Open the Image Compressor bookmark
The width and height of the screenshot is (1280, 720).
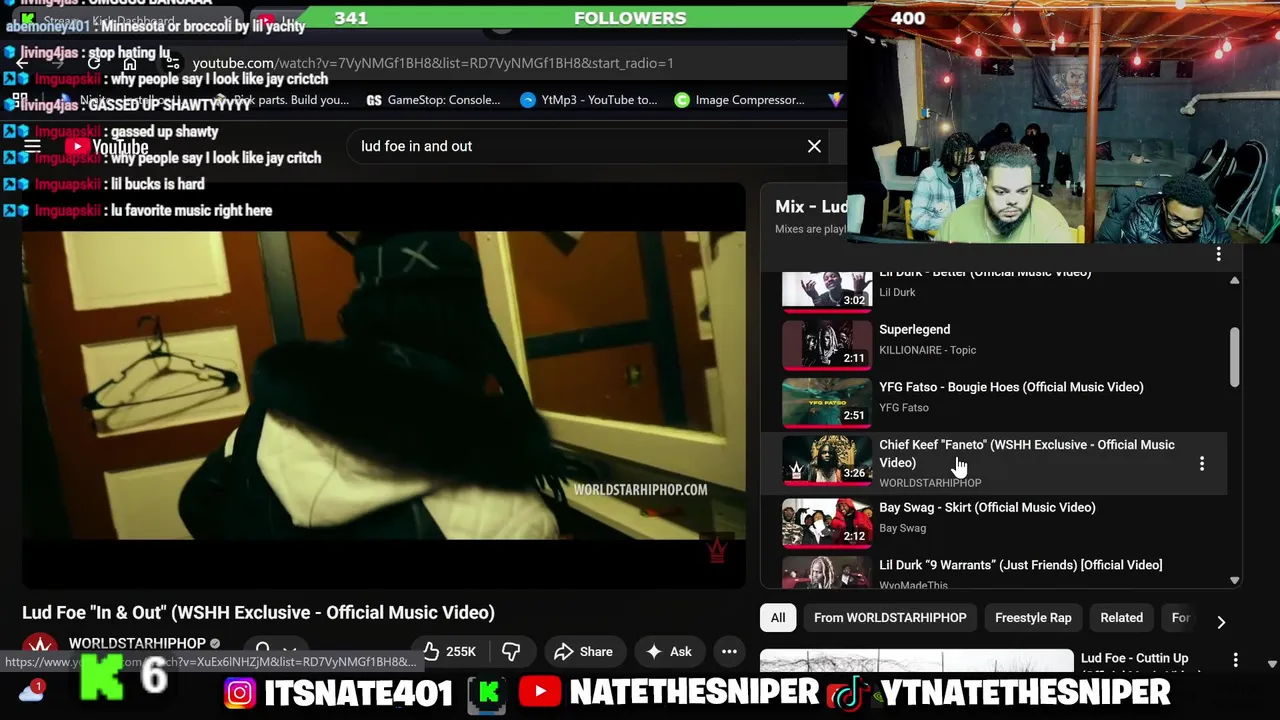click(x=739, y=100)
